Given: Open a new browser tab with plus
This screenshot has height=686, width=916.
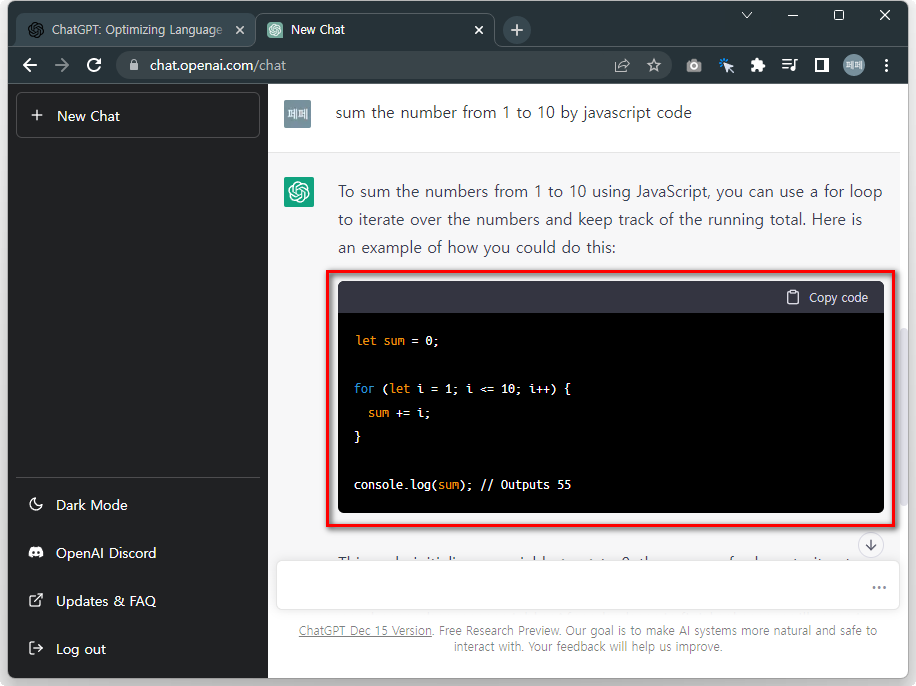Looking at the screenshot, I should [516, 30].
